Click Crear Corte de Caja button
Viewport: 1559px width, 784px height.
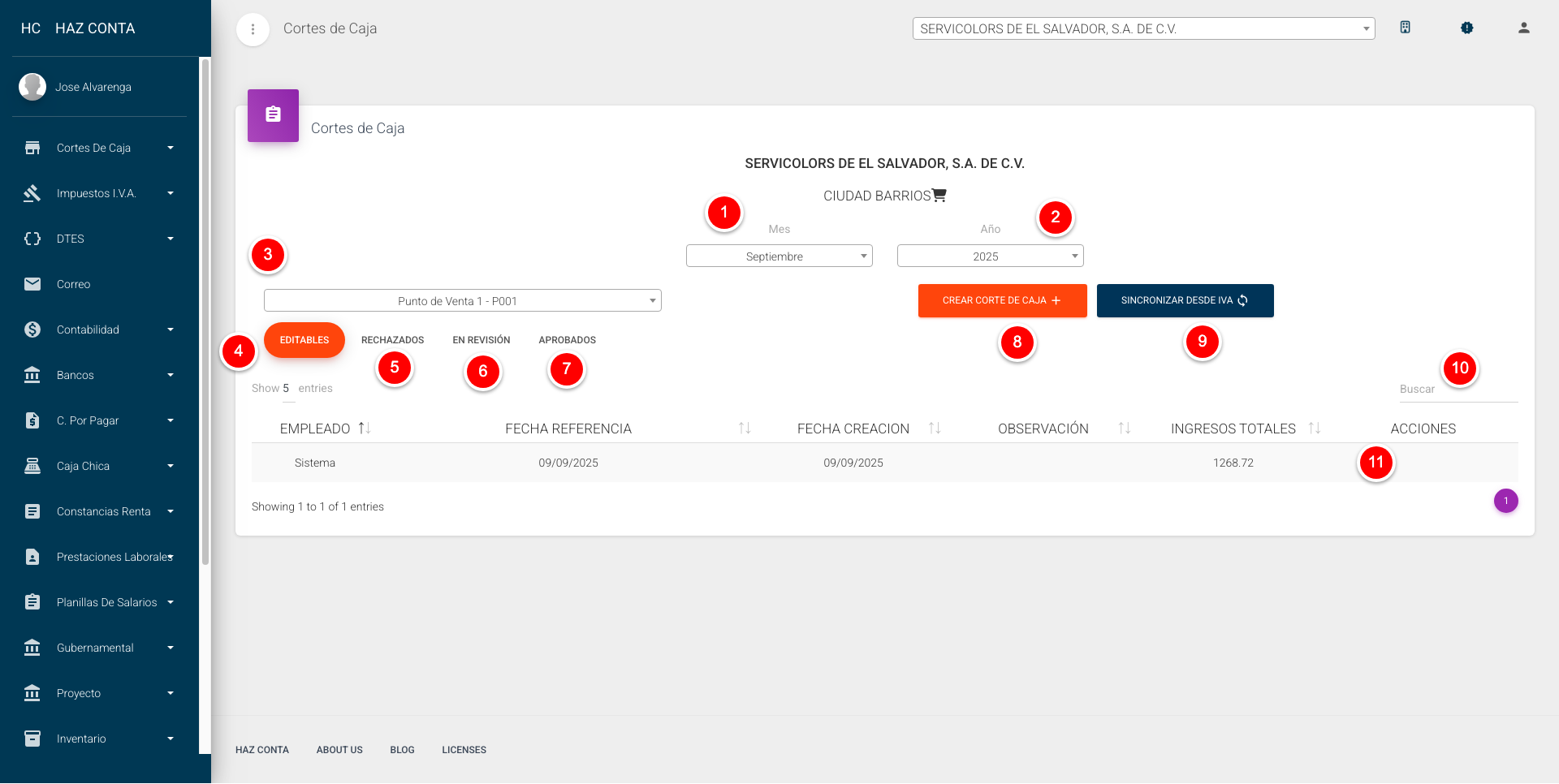click(x=1002, y=300)
